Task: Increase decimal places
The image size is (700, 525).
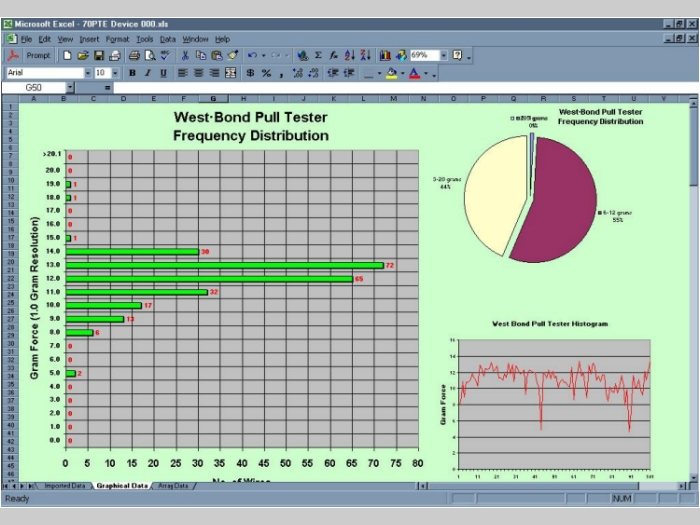Action: (298, 73)
